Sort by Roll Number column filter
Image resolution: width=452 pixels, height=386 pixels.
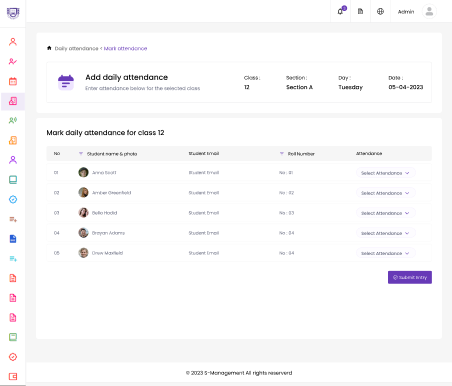tap(282, 154)
